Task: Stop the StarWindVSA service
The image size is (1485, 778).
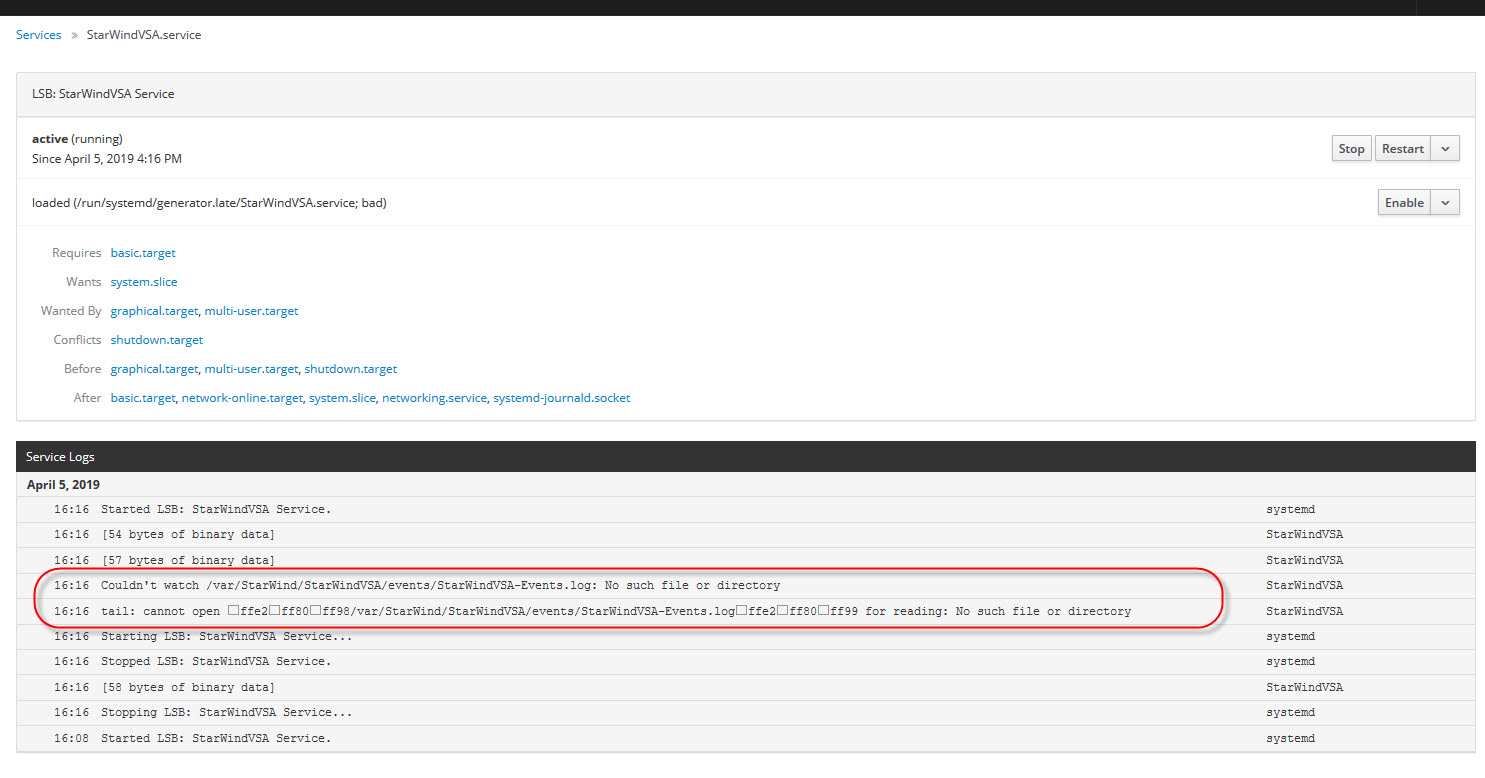Action: click(1351, 149)
